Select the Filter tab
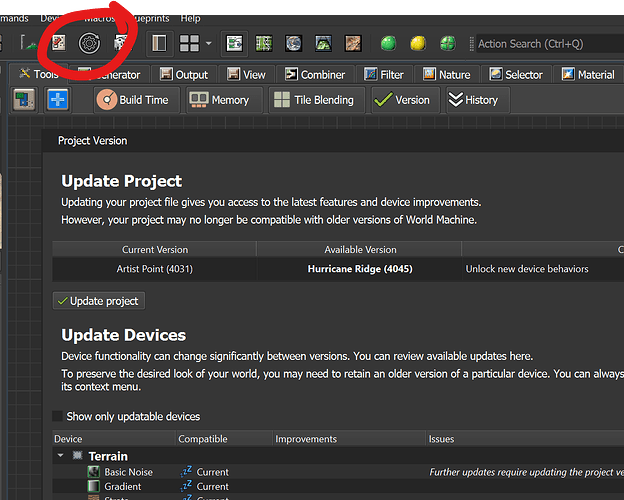The width and height of the screenshot is (624, 500). click(384, 74)
